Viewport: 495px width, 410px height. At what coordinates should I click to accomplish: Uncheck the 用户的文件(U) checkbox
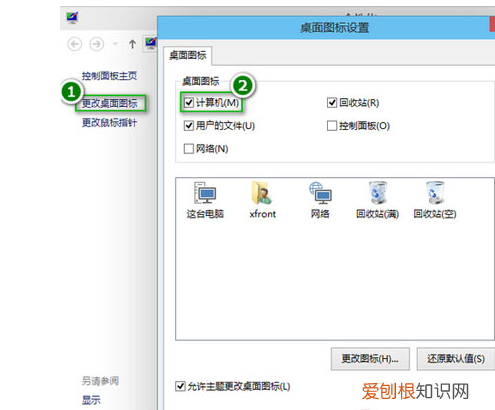tap(189, 126)
